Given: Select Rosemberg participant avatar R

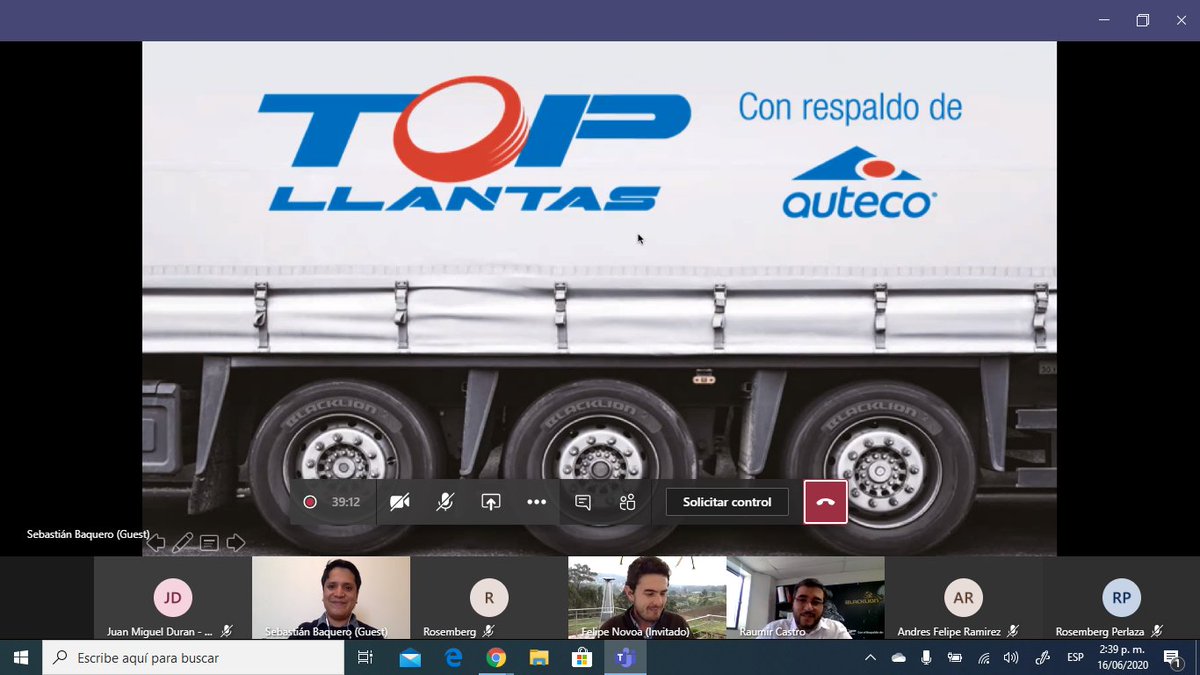Looking at the screenshot, I should 489,598.
